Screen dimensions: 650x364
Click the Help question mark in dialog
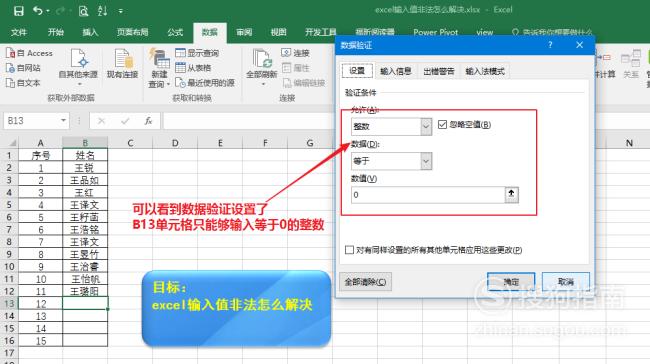pyautogui.click(x=550, y=45)
